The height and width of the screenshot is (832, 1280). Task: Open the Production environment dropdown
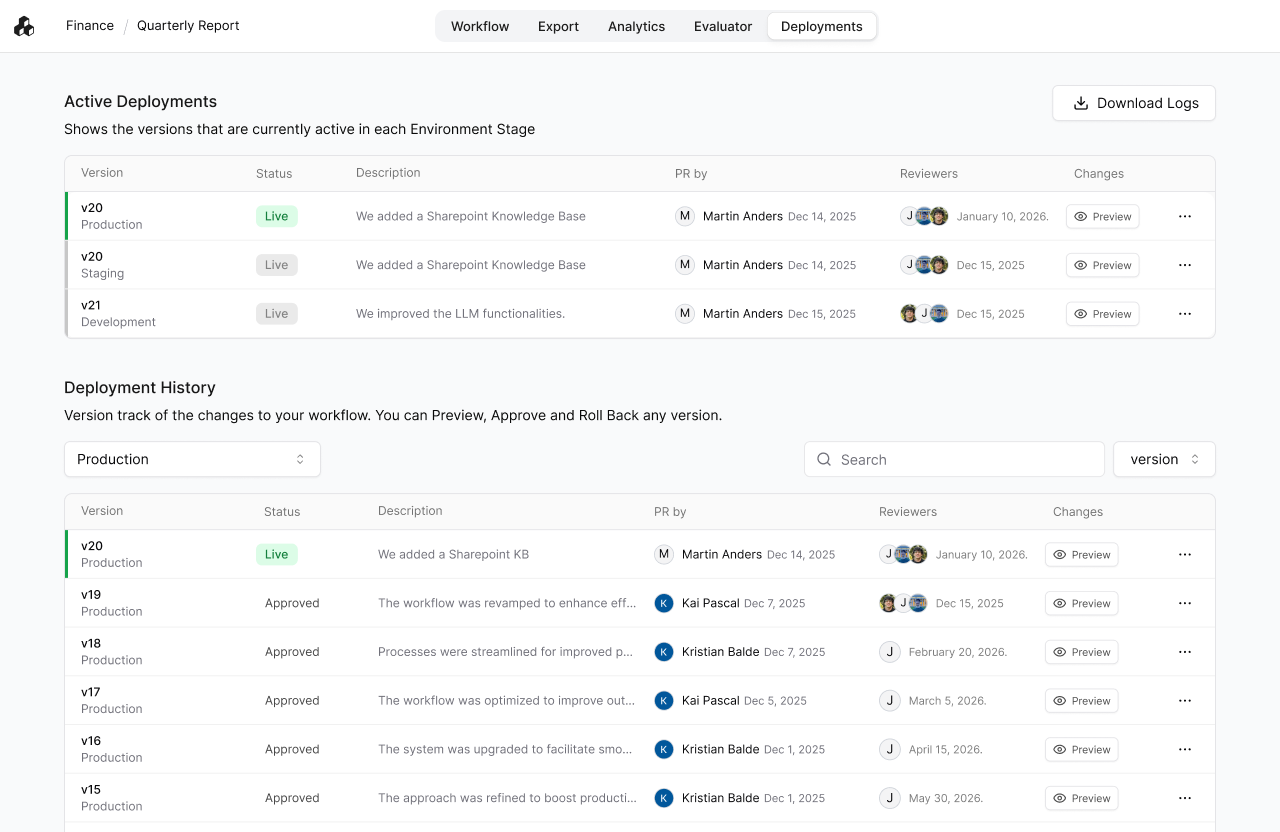(x=192, y=459)
